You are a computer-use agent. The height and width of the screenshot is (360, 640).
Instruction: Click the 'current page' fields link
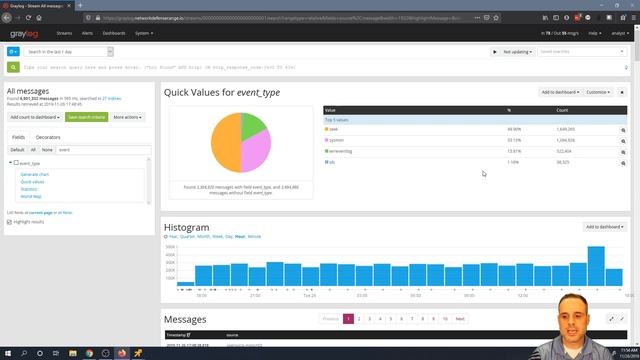[x=40, y=213]
